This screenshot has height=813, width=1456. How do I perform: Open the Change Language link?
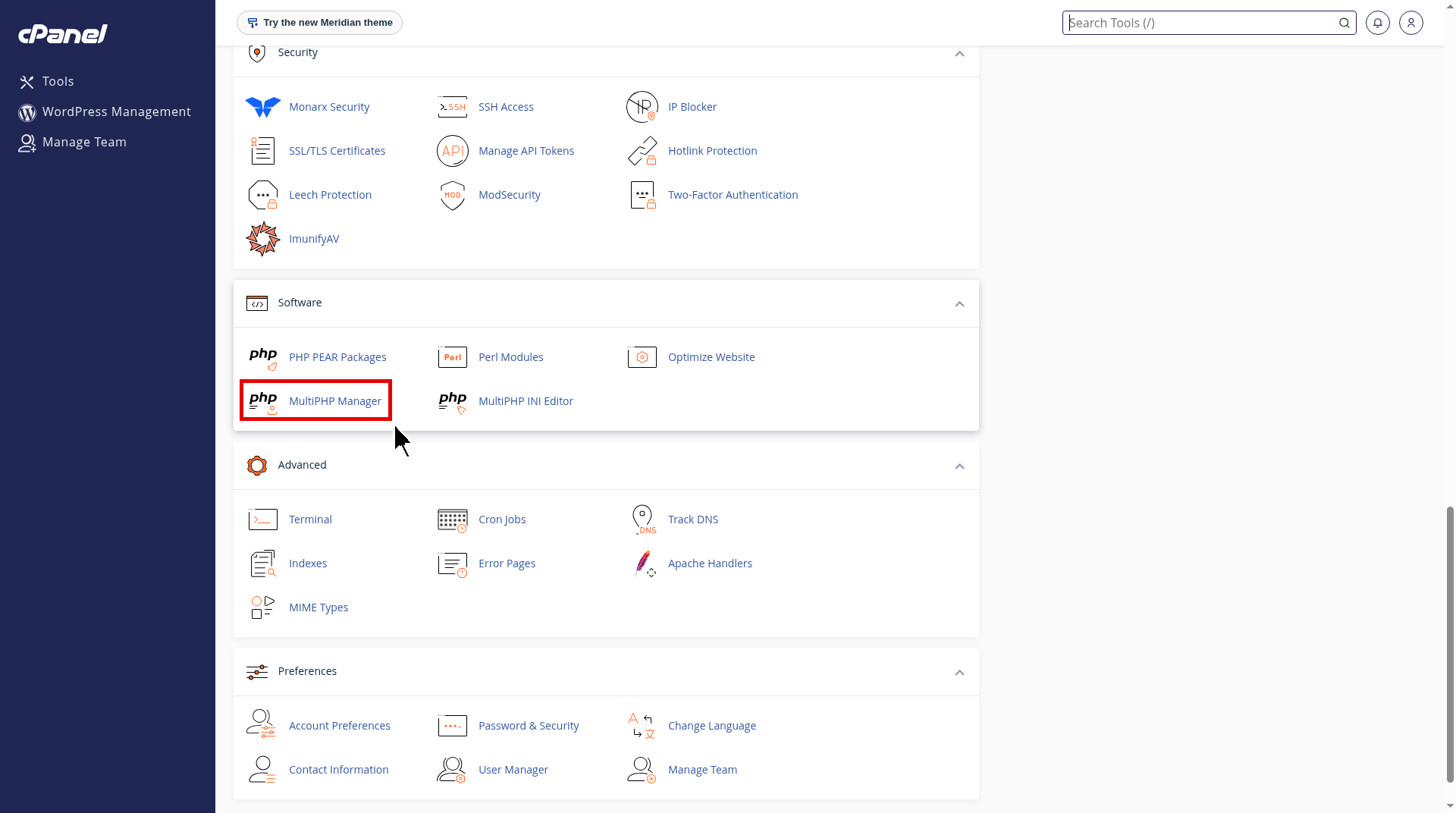(x=712, y=726)
